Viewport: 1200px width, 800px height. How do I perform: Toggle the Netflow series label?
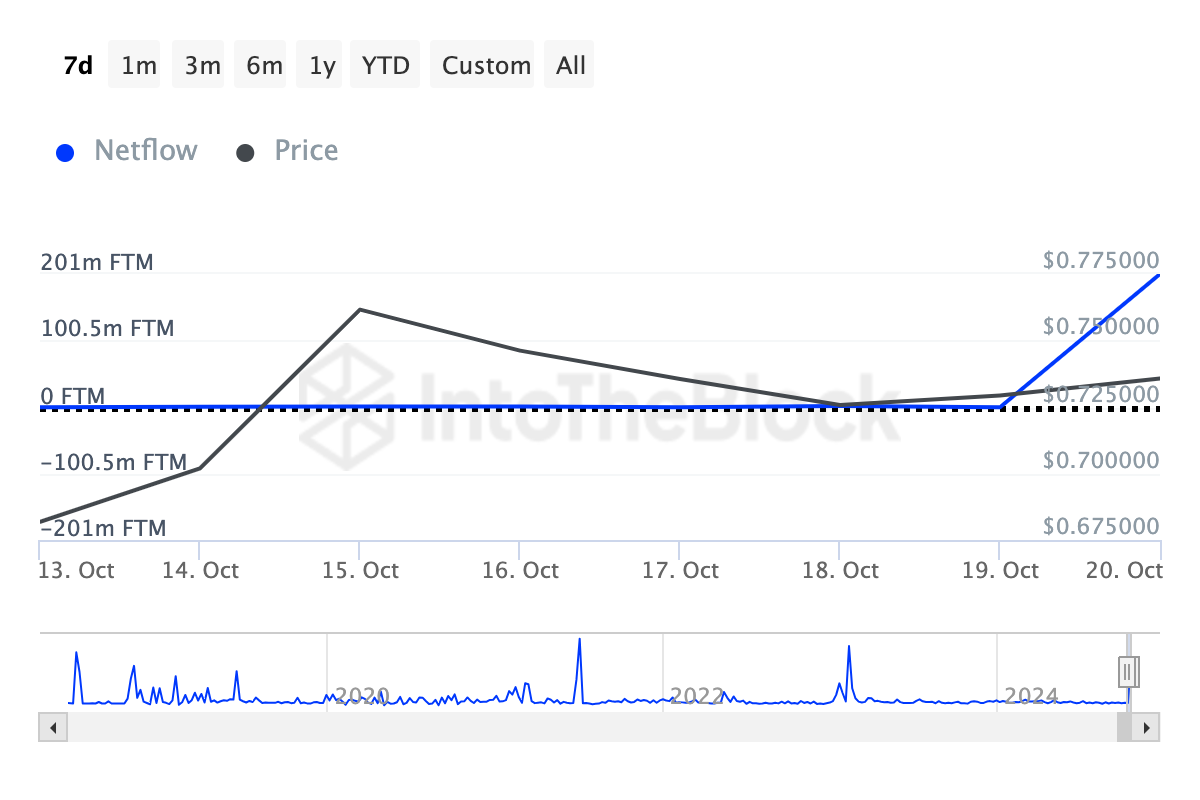[x=145, y=151]
